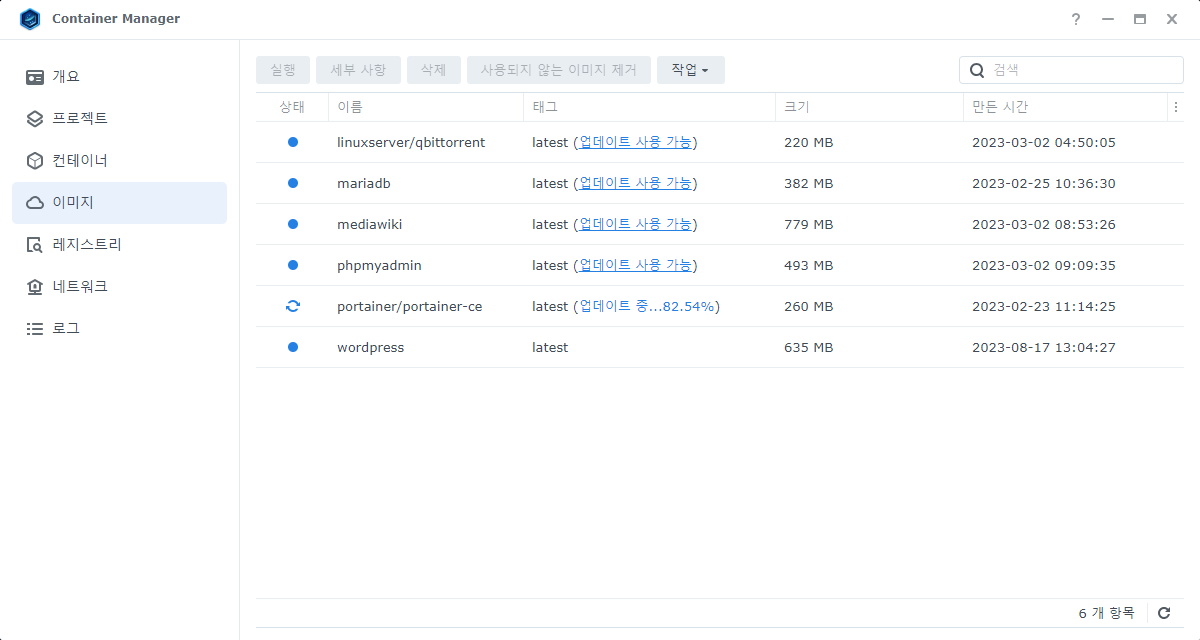Viewport: 1200px width, 640px height.
Task: Select the wordpress image name
Action: coord(371,347)
